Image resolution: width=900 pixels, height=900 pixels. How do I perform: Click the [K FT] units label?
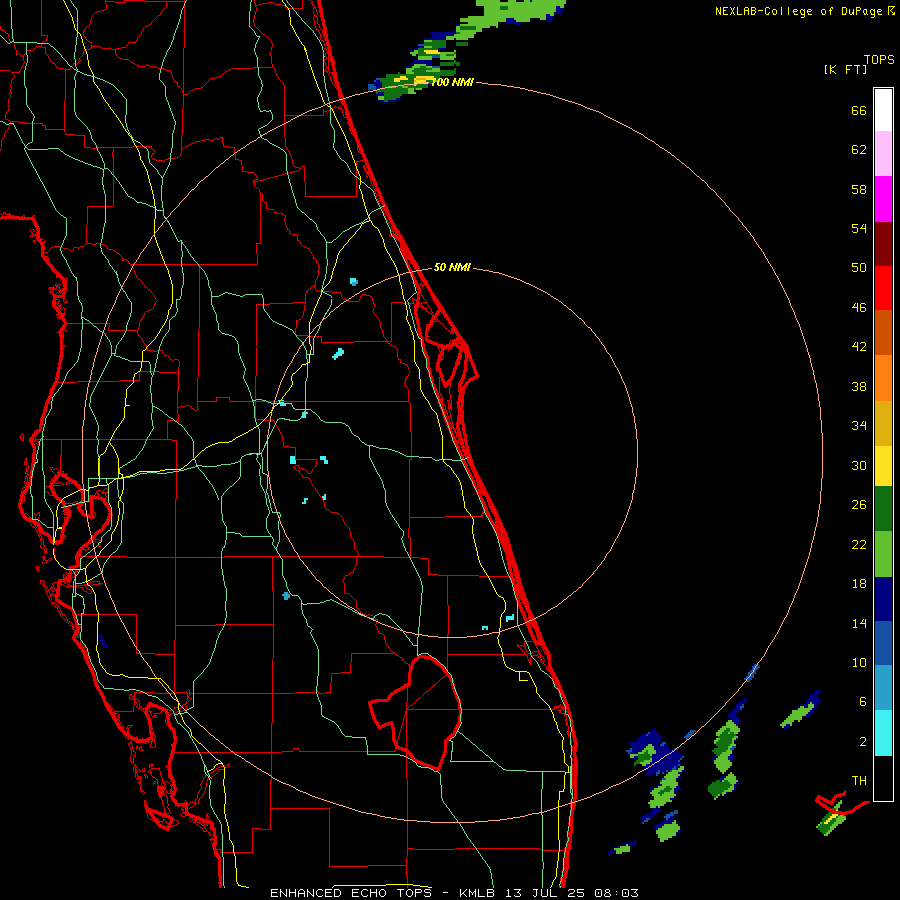point(845,69)
